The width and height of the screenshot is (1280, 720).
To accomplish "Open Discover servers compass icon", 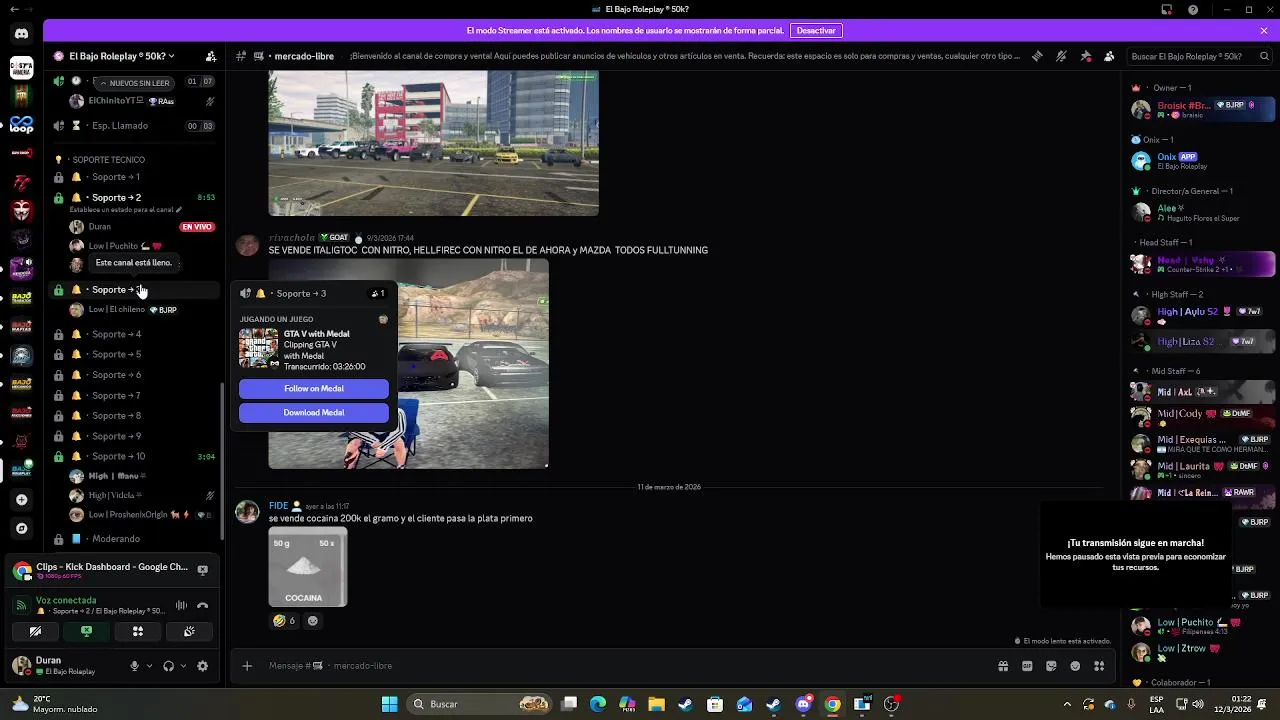I will click(21, 528).
